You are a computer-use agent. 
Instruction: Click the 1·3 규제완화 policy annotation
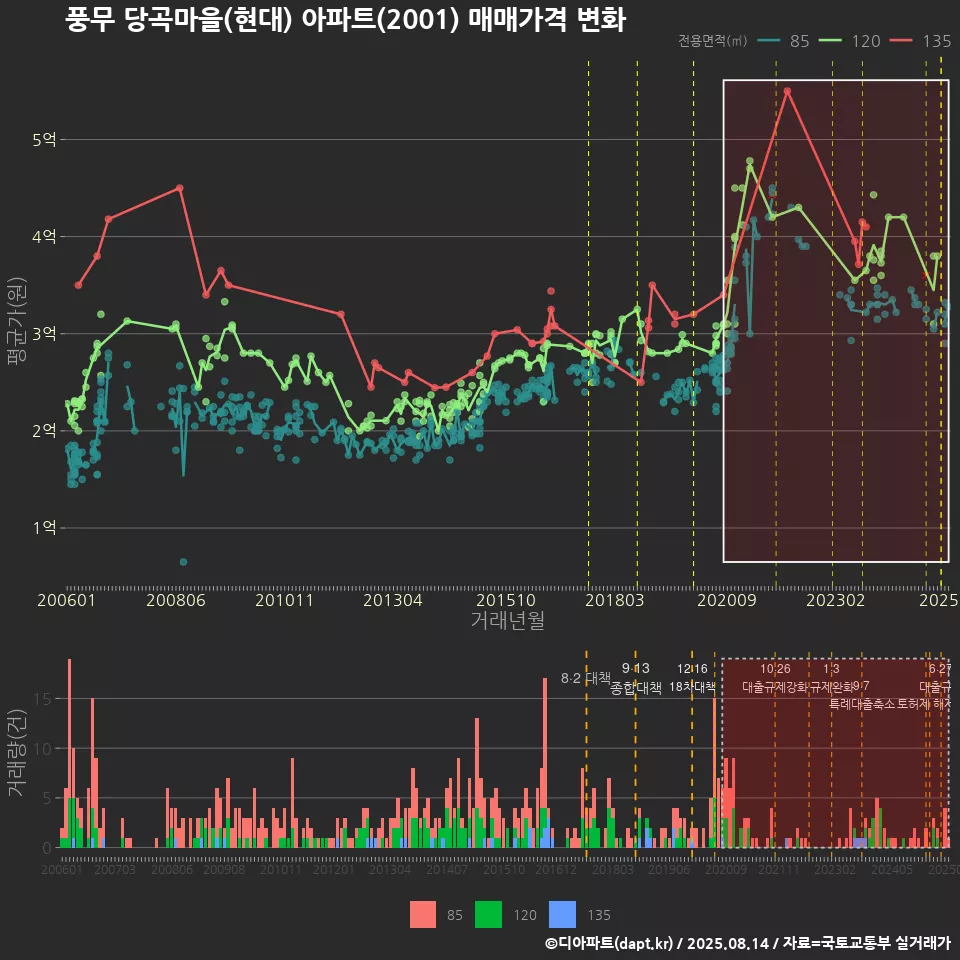(x=831, y=678)
